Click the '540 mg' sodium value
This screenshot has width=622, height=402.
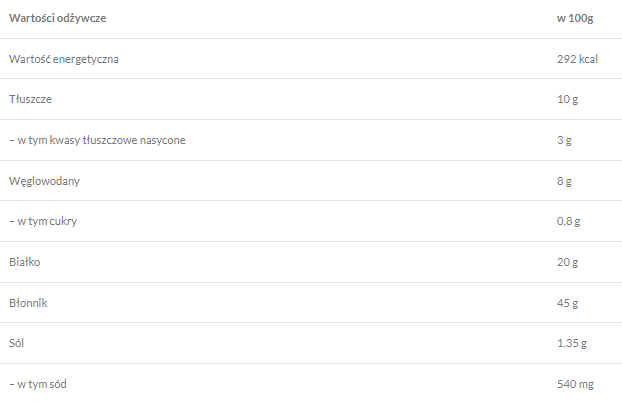[574, 383]
